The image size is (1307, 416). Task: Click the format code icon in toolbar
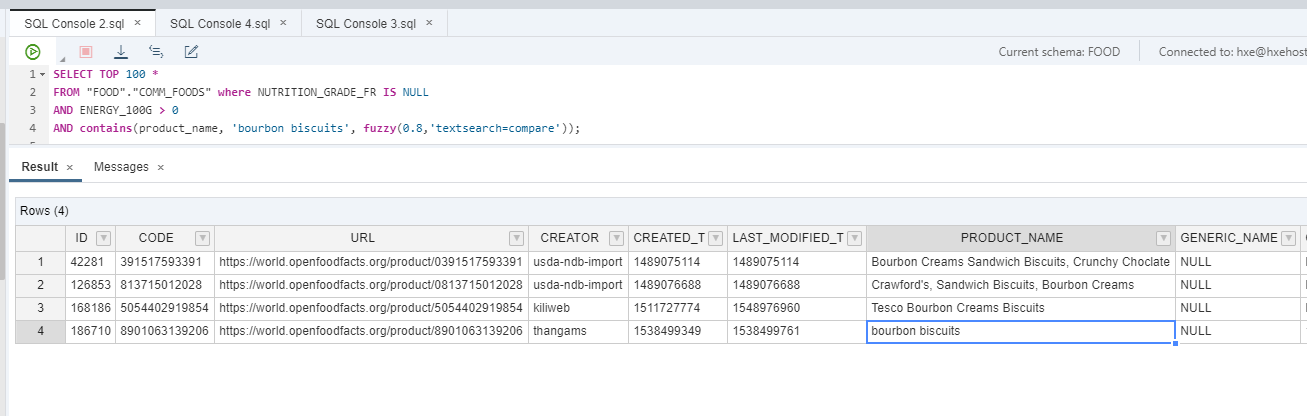pyautogui.click(x=156, y=51)
